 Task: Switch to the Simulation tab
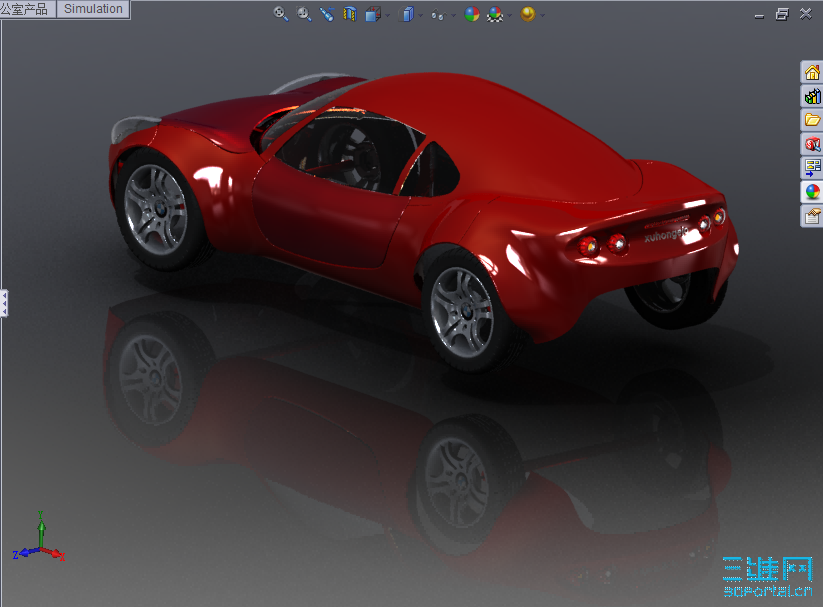pos(93,9)
